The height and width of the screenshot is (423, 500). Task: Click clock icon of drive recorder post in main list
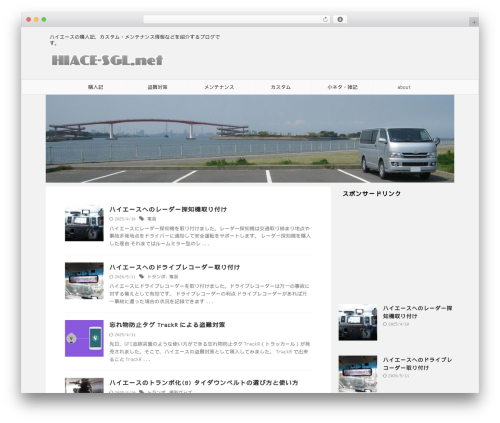(x=111, y=277)
